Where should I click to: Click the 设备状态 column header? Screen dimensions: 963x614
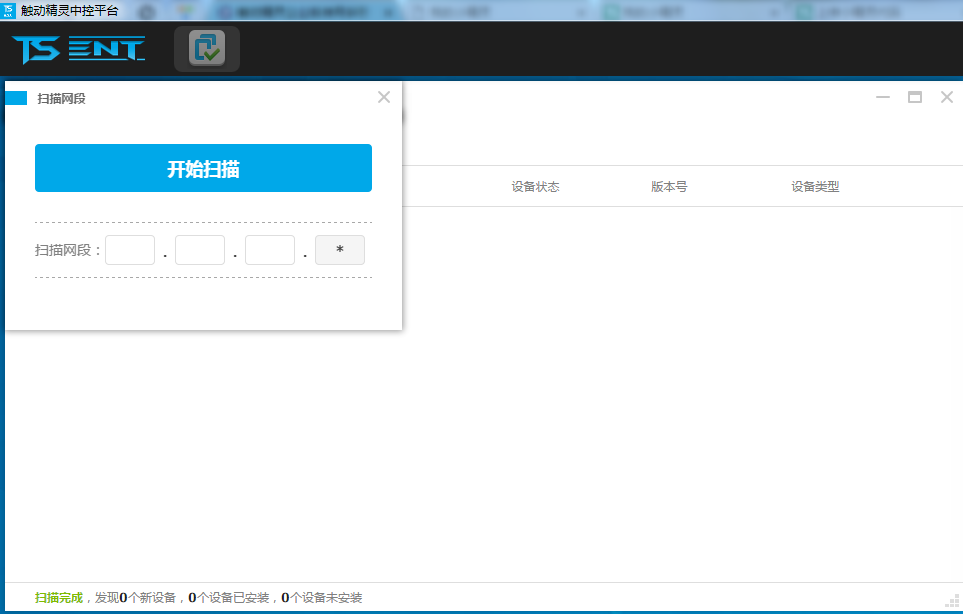(536, 186)
